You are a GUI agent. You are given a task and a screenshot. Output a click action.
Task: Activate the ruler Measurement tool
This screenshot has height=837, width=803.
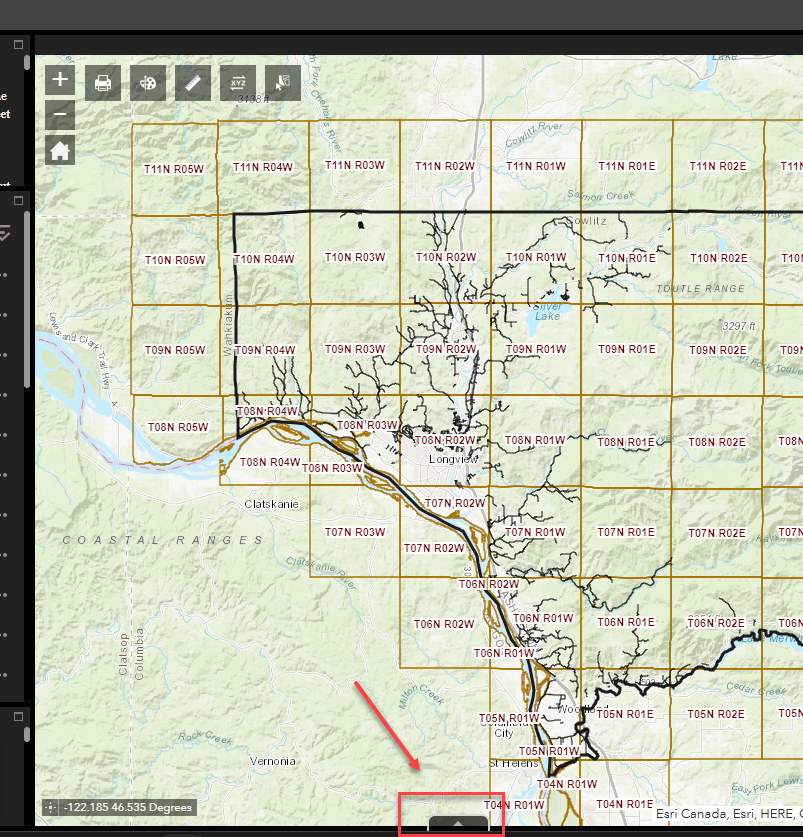click(192, 83)
